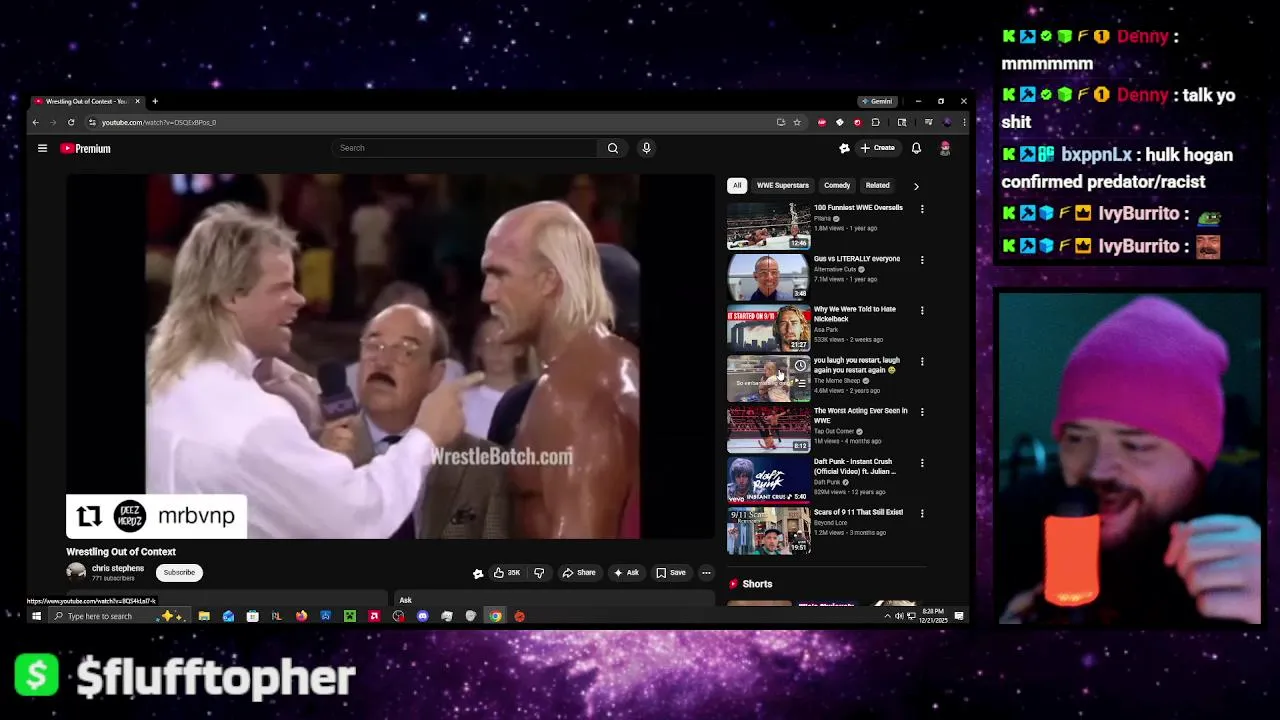The width and height of the screenshot is (1280, 720).
Task: Open options menu for Scars of 9 11 video
Action: pos(922,514)
